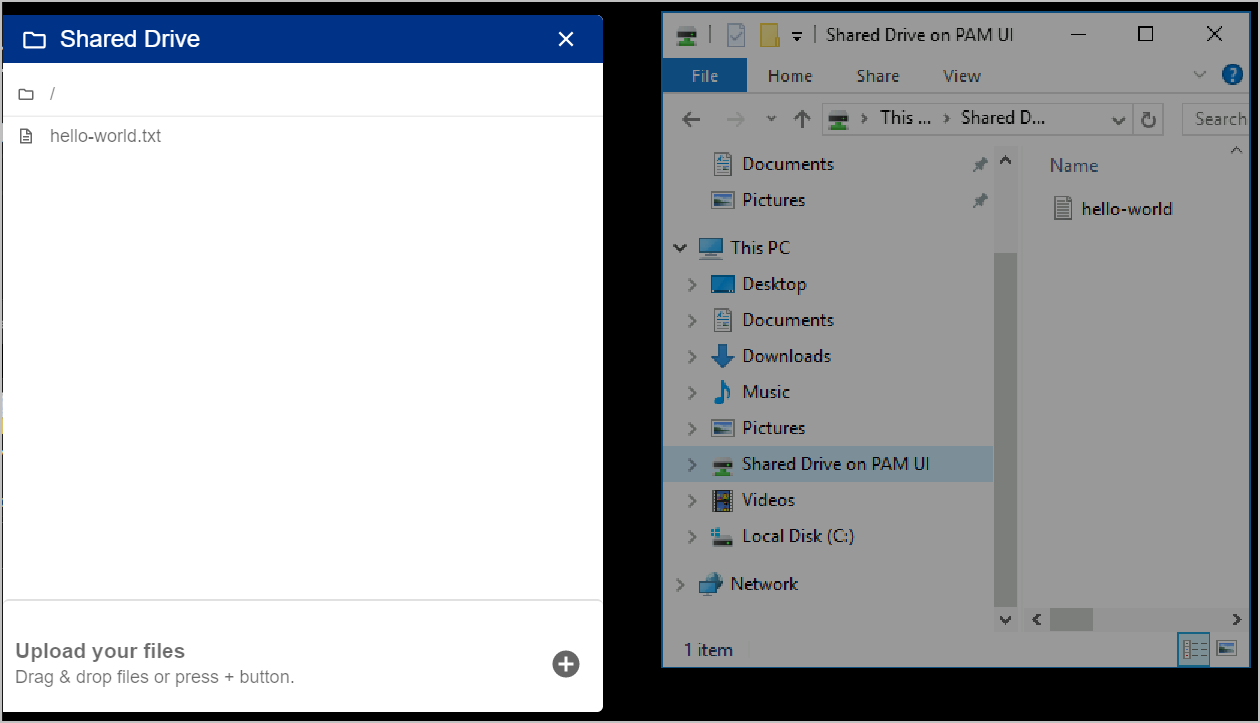Refresh the folder with the refresh icon
1260x723 pixels.
[1148, 118]
